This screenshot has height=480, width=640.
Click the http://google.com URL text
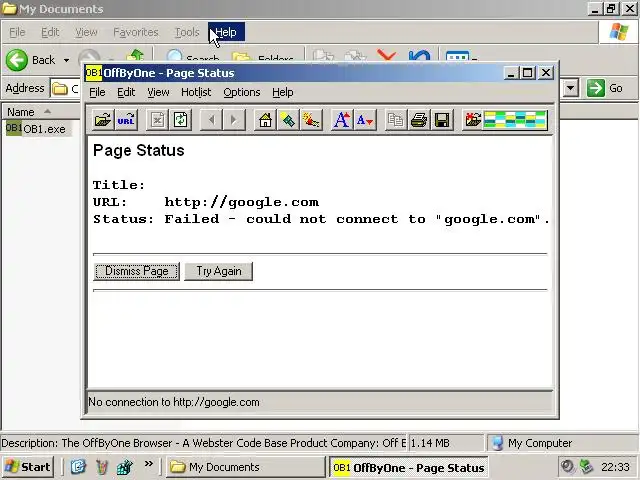[242, 202]
